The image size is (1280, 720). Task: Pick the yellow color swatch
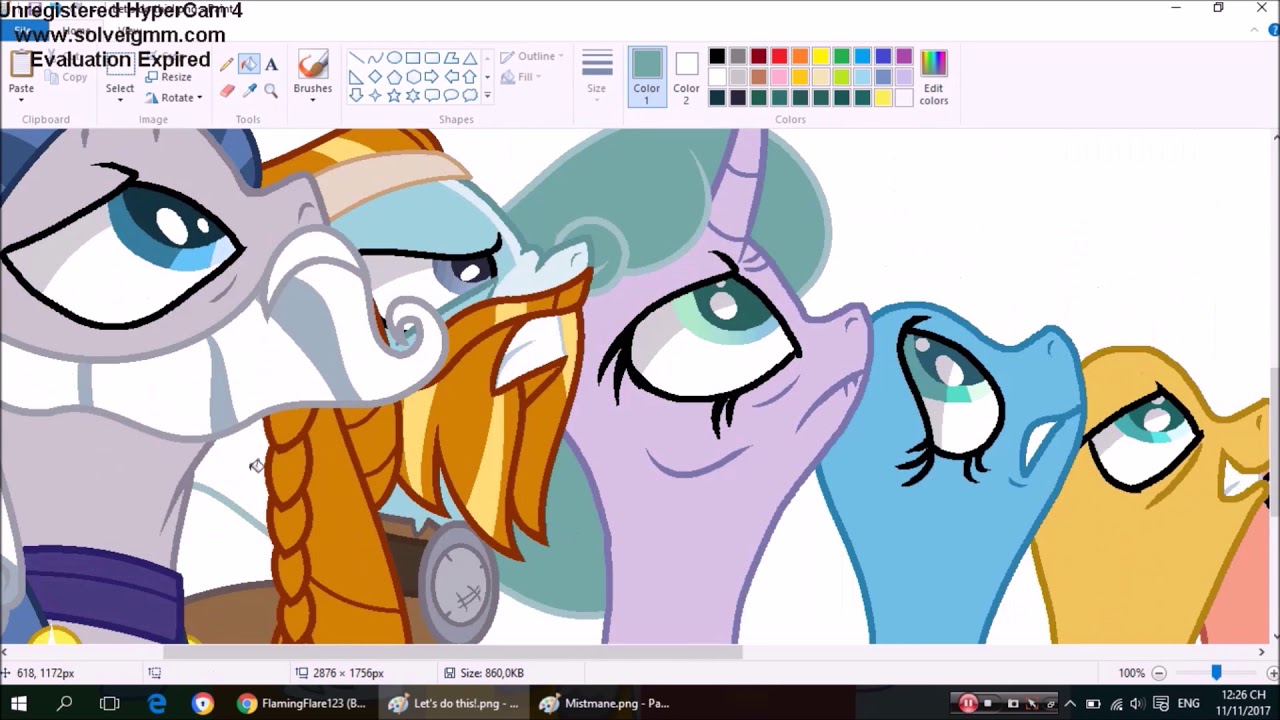pos(821,57)
